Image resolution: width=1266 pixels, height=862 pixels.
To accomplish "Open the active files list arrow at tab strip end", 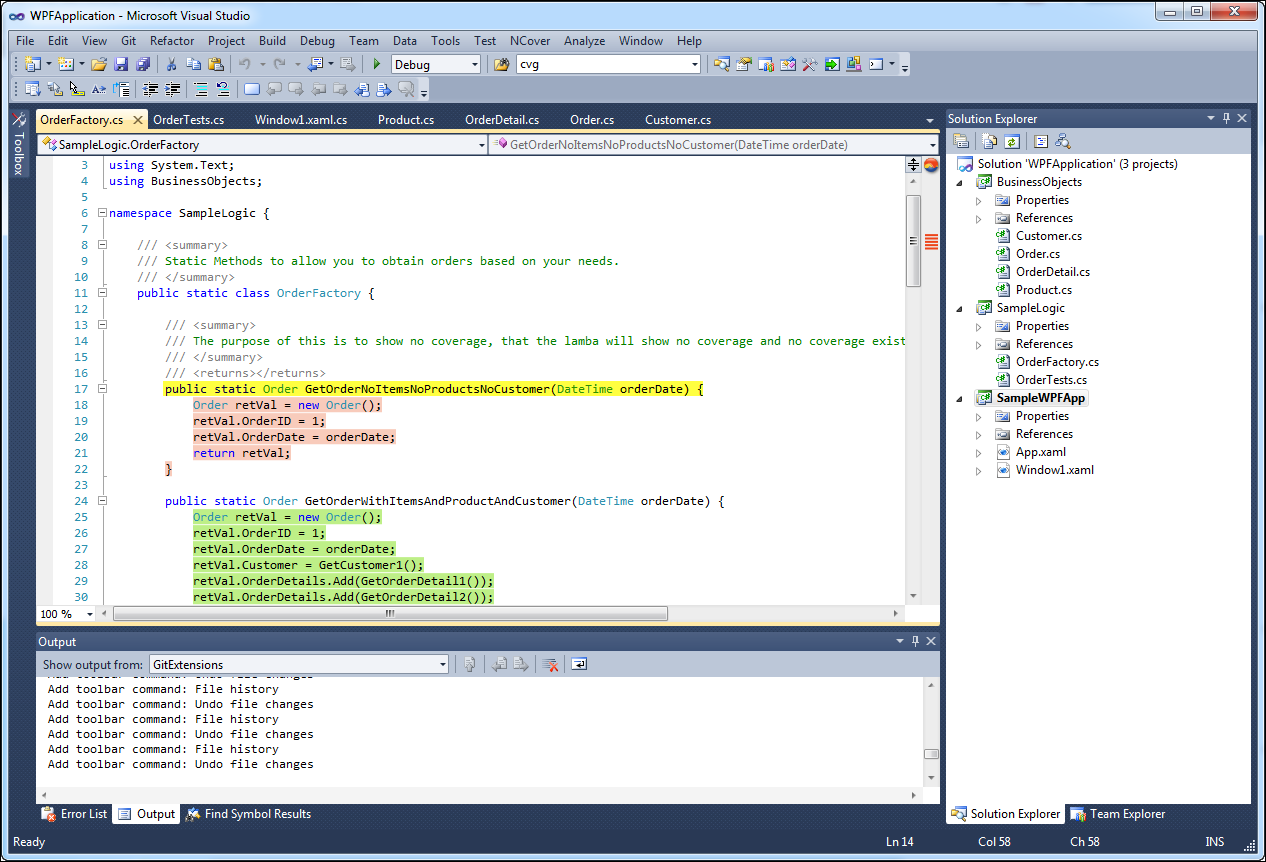I will [x=931, y=121].
